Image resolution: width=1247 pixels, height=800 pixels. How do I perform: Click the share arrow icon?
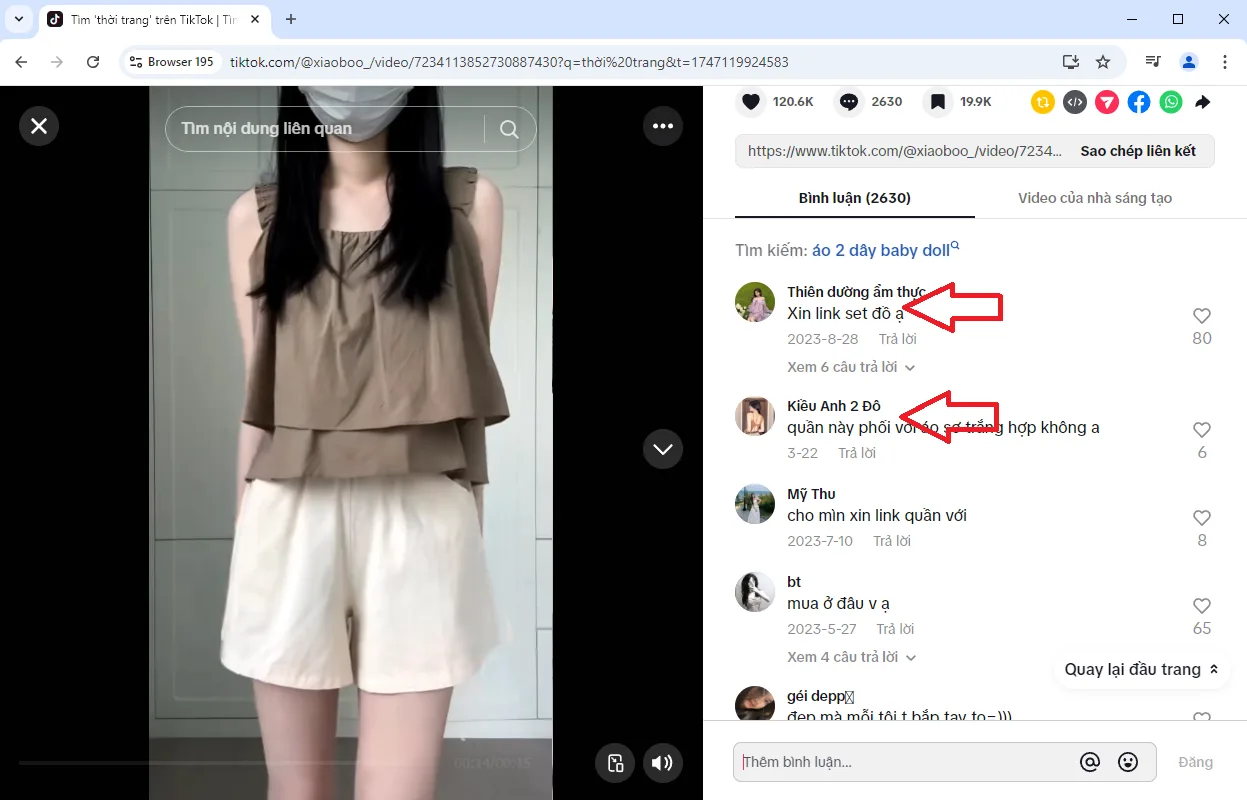(1202, 101)
